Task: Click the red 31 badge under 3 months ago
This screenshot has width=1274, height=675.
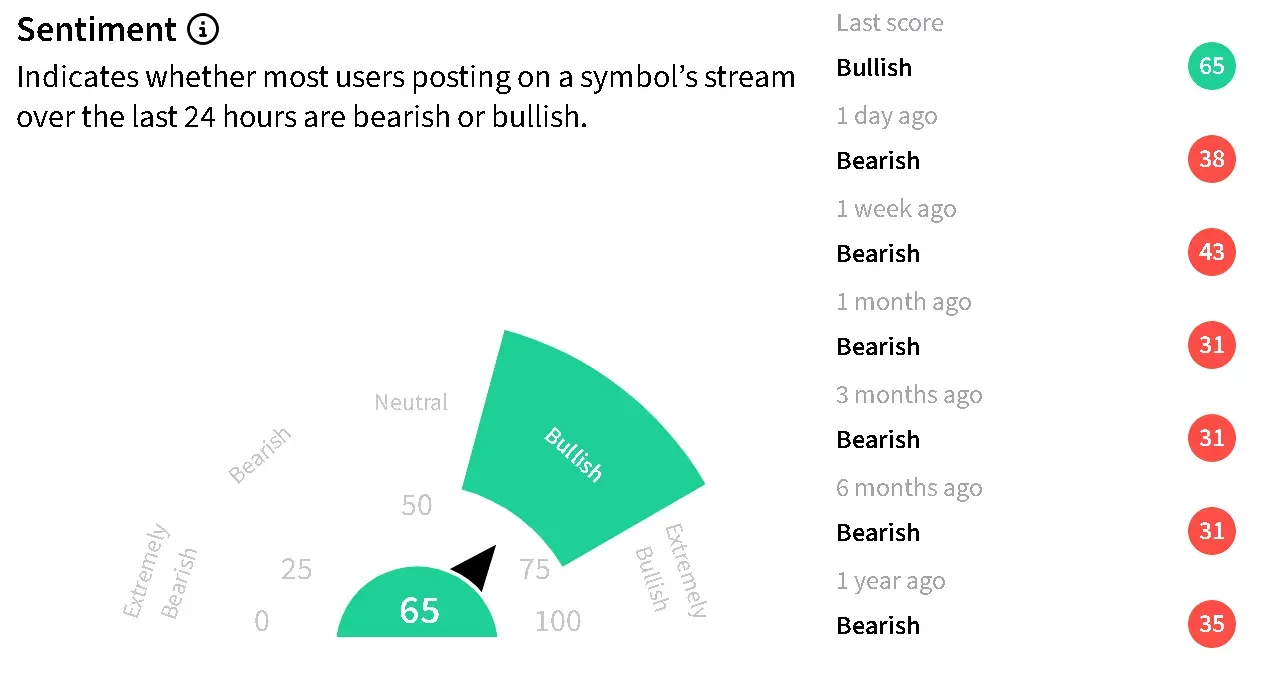Action: coord(1211,438)
